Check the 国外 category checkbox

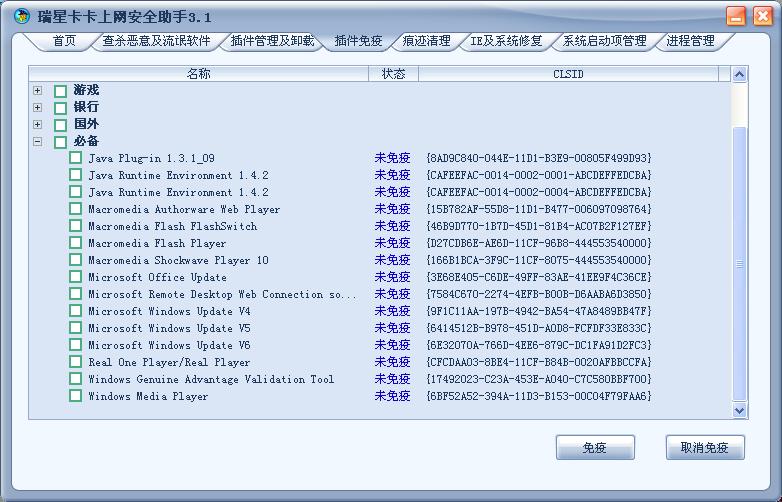click(60, 125)
